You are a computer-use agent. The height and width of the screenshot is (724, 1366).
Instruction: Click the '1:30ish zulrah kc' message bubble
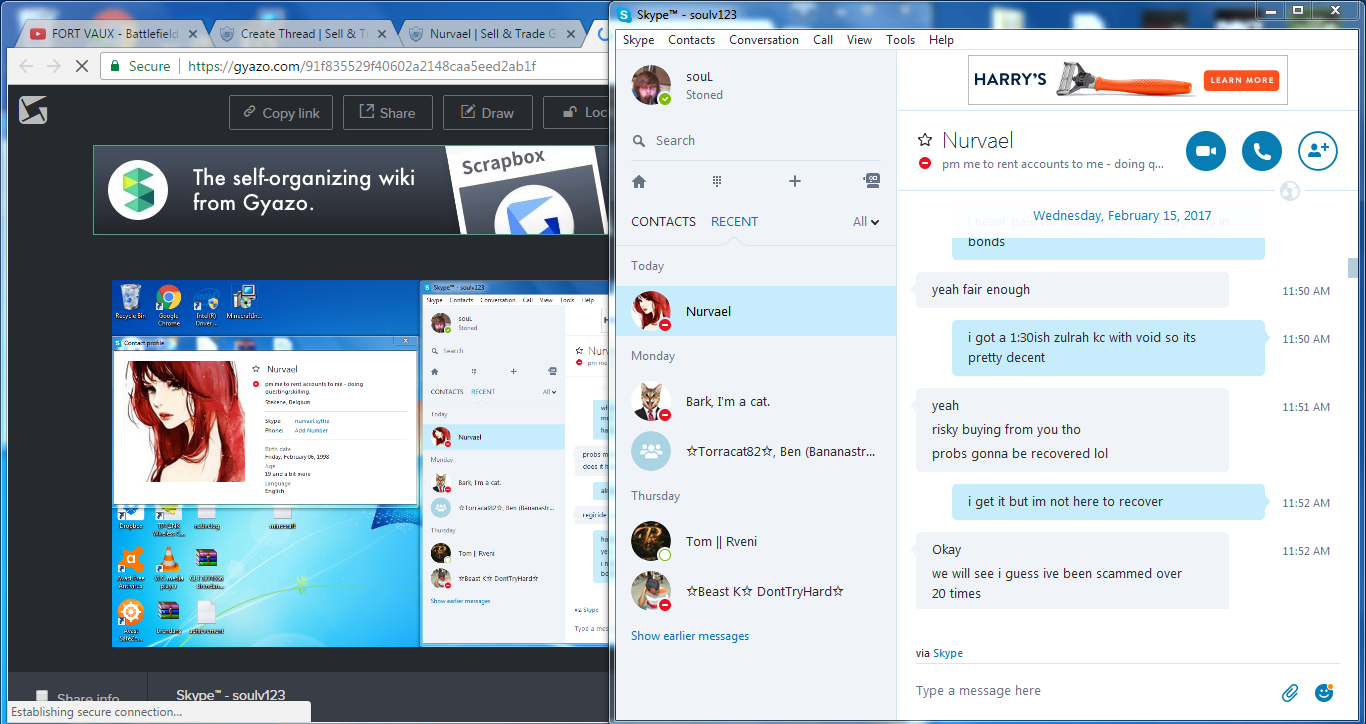pos(1108,348)
